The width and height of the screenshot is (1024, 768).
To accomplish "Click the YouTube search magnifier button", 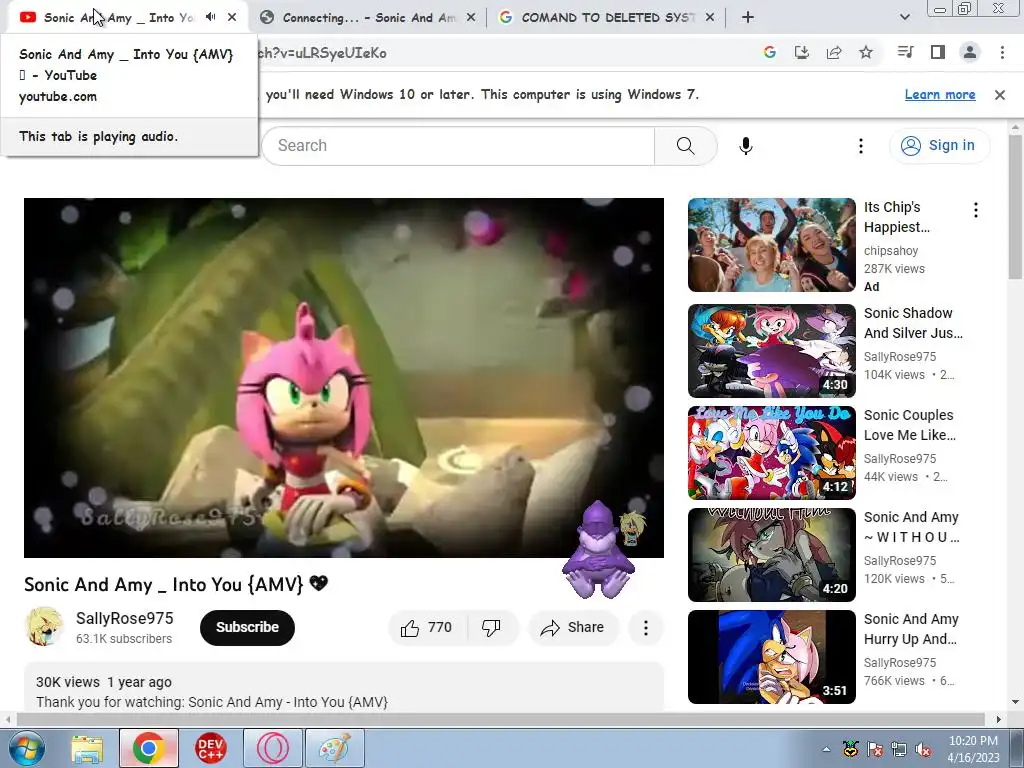I will click(686, 146).
